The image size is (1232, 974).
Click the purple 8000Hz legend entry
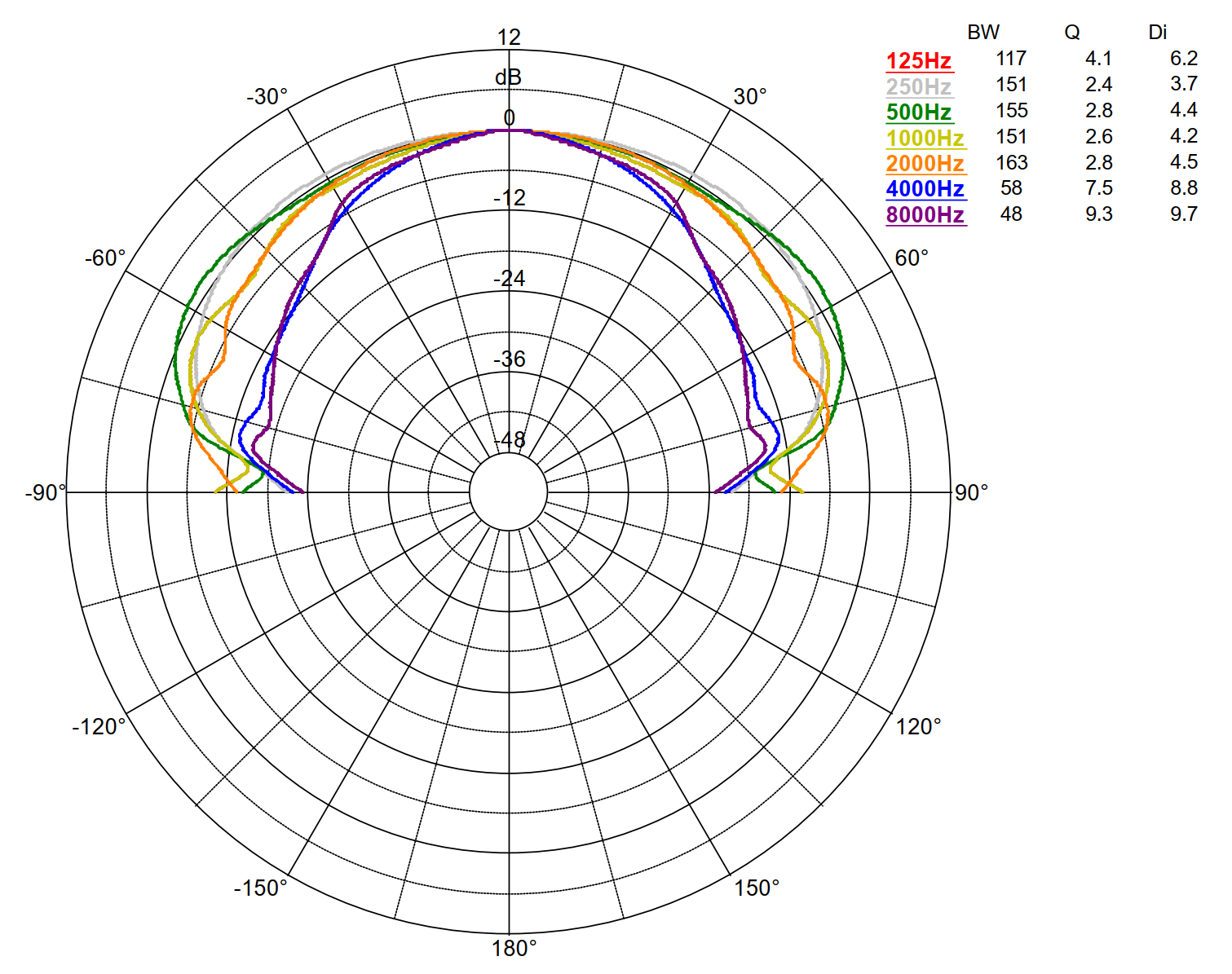click(925, 215)
